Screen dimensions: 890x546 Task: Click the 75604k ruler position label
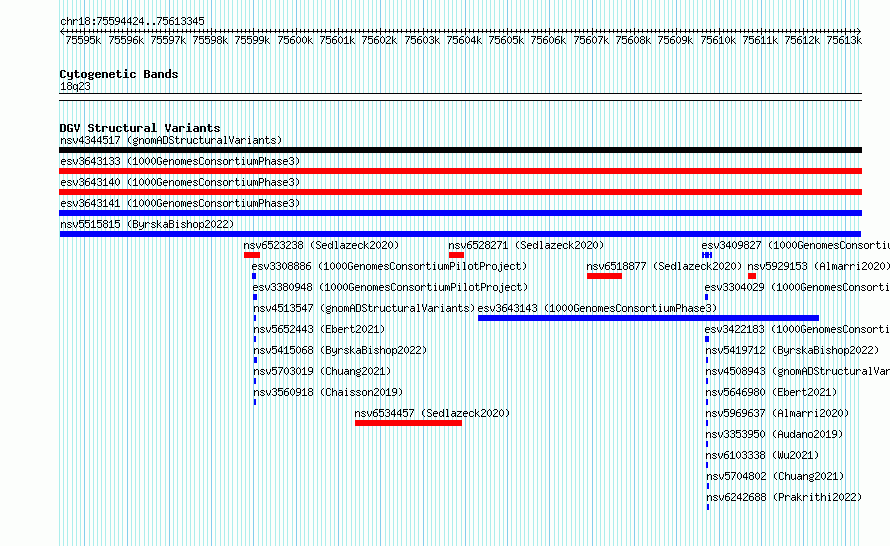(464, 40)
